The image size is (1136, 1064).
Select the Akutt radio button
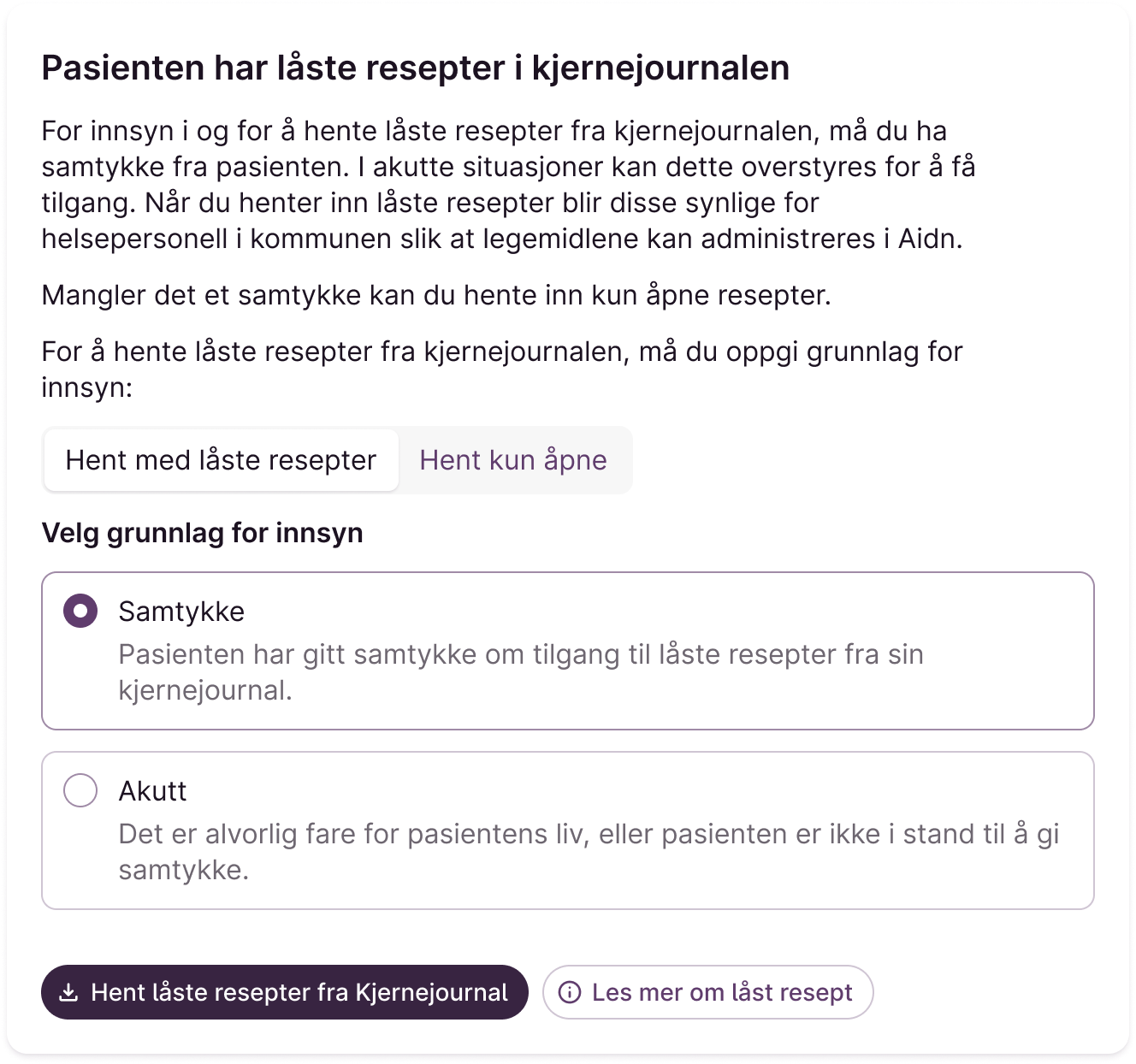[x=80, y=791]
